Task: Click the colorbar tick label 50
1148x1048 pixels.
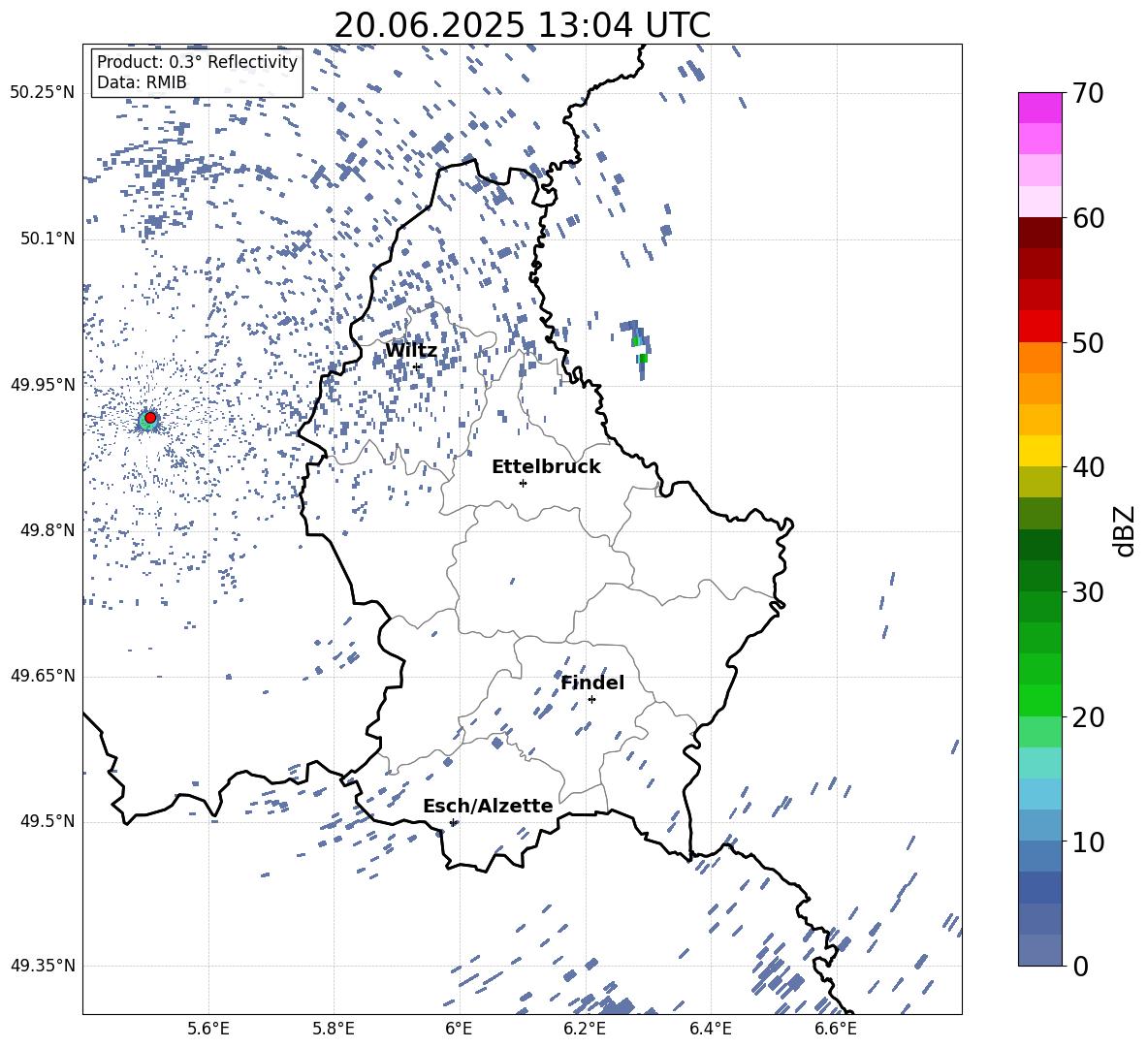Action: click(1088, 343)
